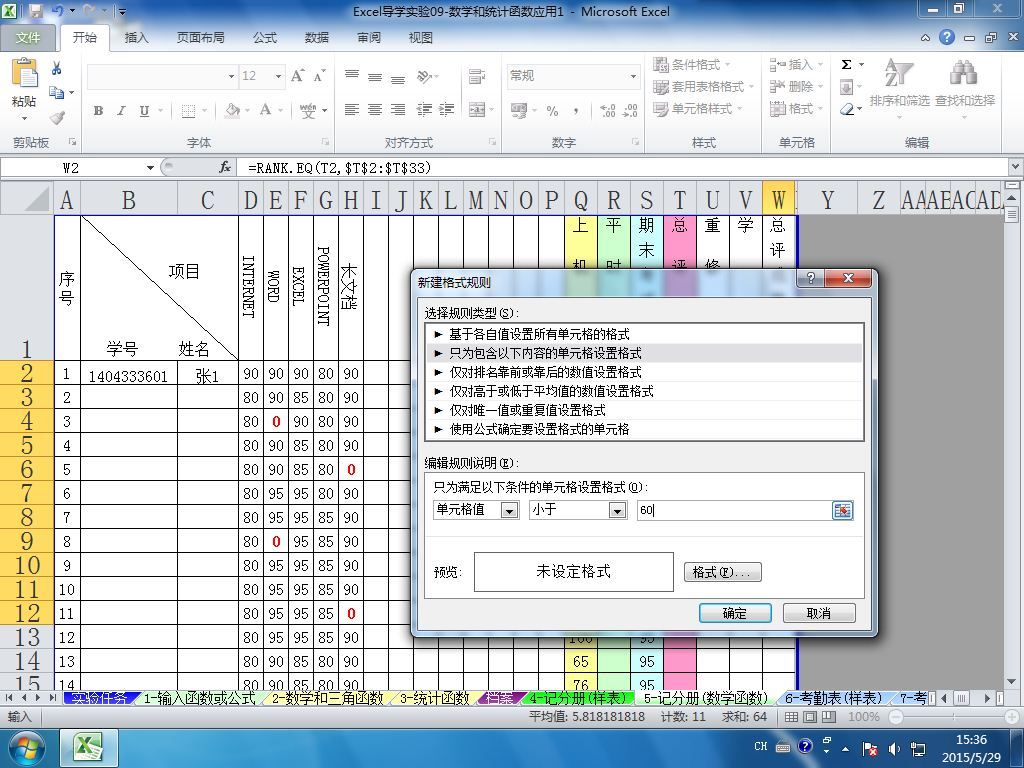Click the Undo icon in quick access toolbar
This screenshot has width=1024, height=768.
[x=58, y=11]
